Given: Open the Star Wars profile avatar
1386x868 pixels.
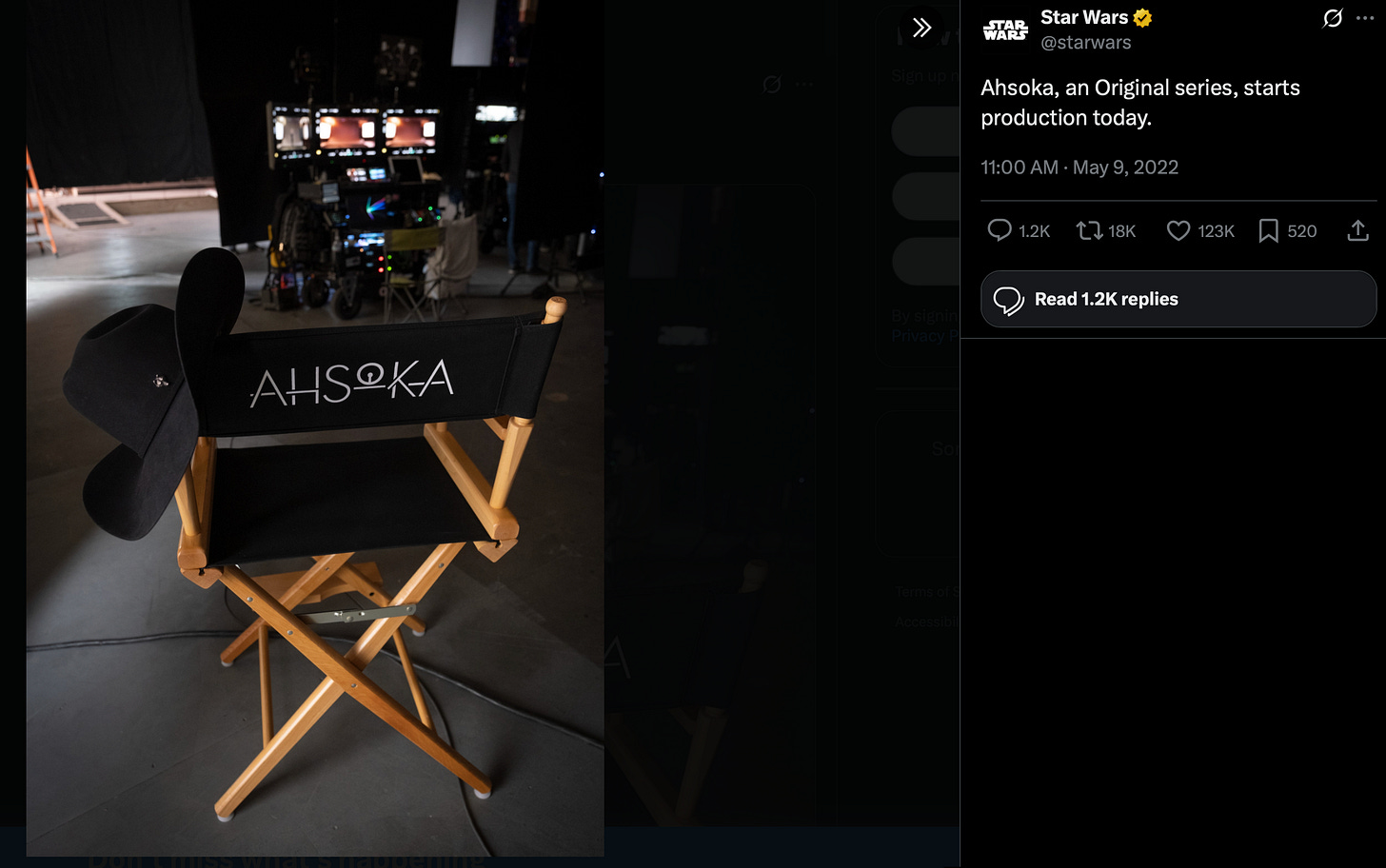Looking at the screenshot, I should (1005, 30).
